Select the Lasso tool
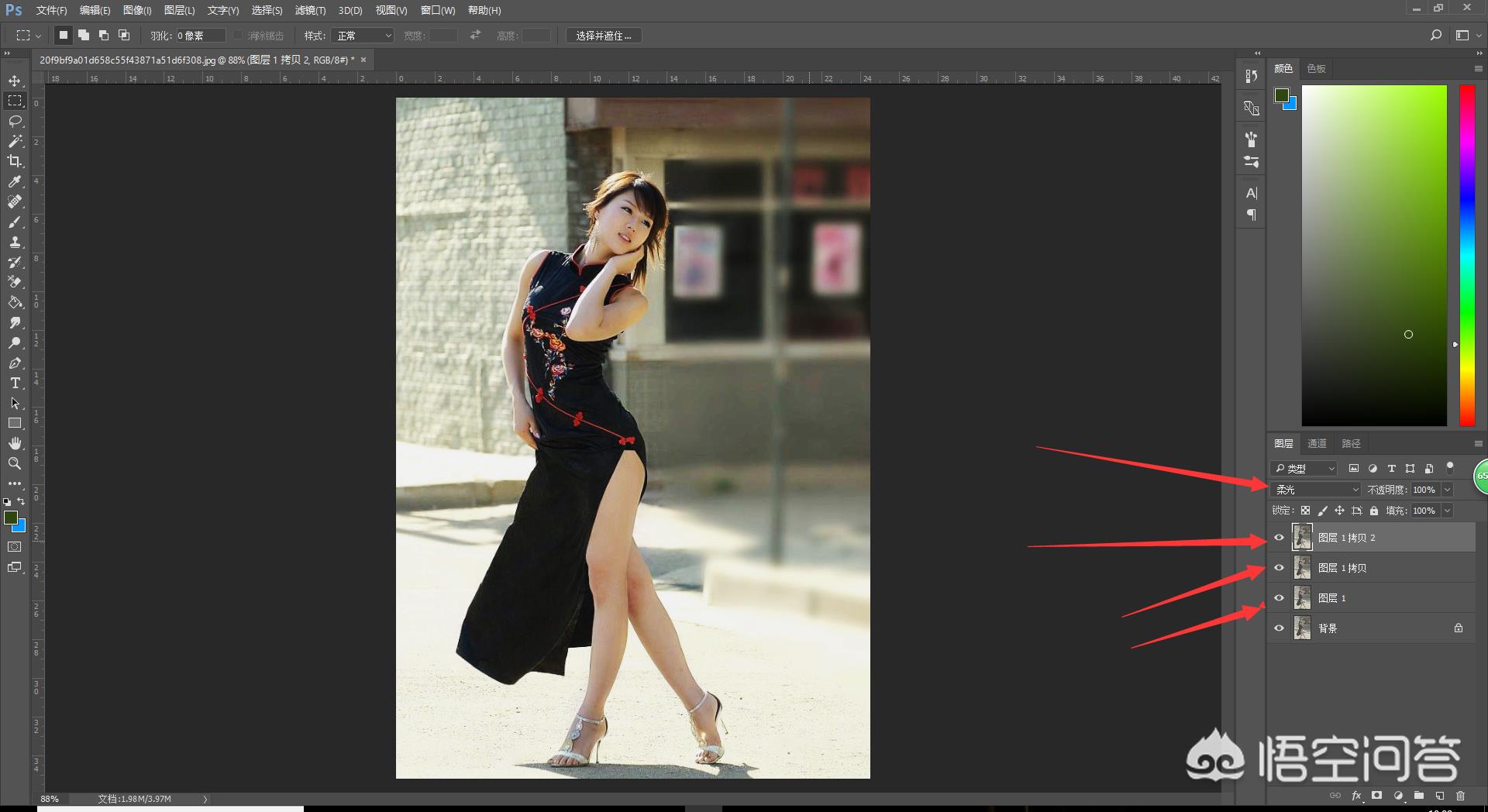 click(x=15, y=121)
